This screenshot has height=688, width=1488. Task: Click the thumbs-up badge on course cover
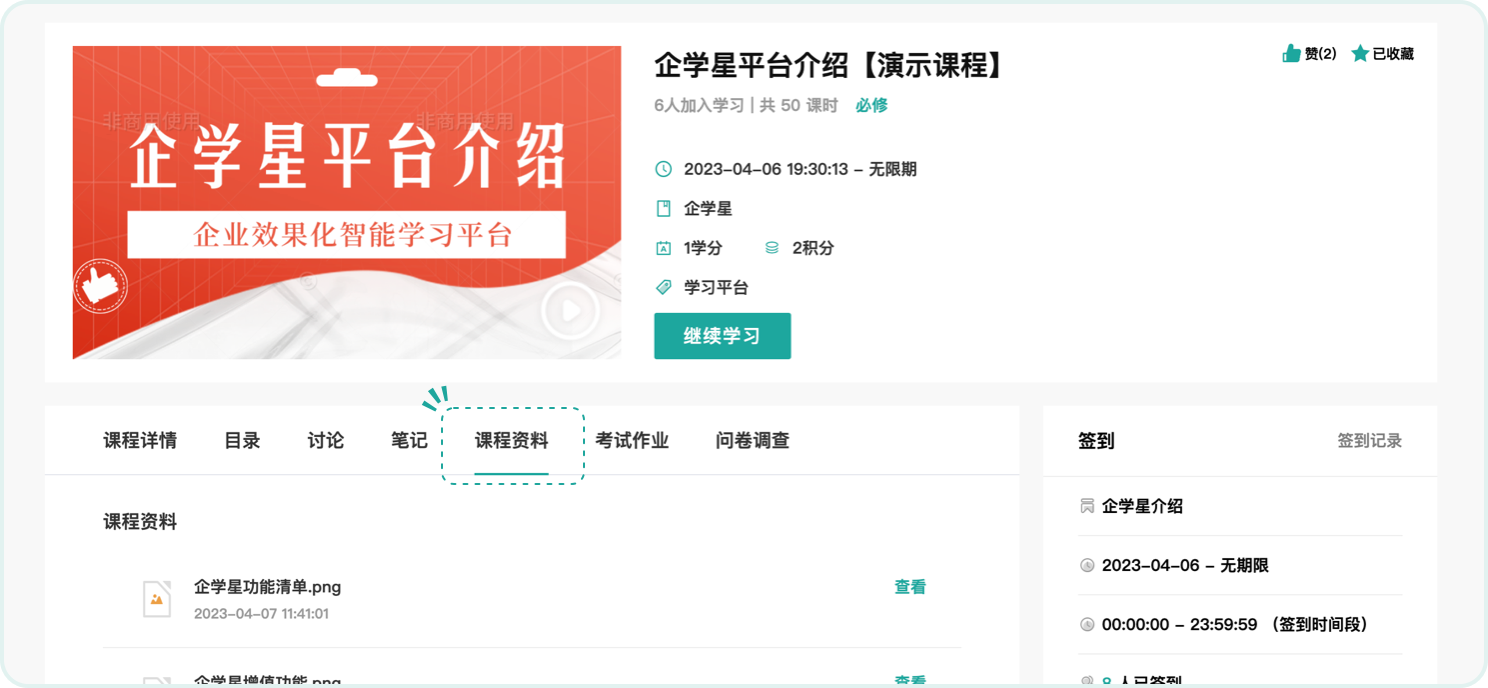click(x=100, y=287)
